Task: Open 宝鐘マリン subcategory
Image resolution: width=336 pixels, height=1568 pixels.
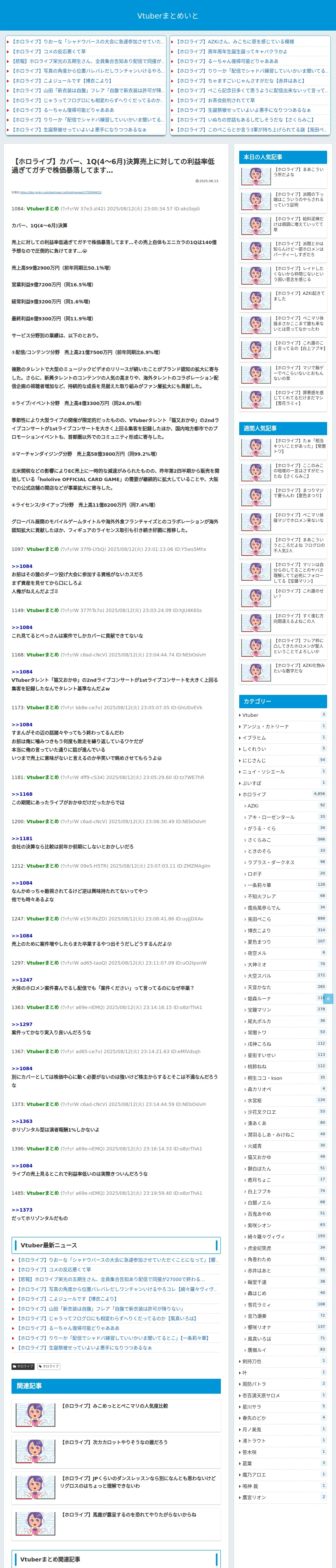Action: [x=285, y=1010]
